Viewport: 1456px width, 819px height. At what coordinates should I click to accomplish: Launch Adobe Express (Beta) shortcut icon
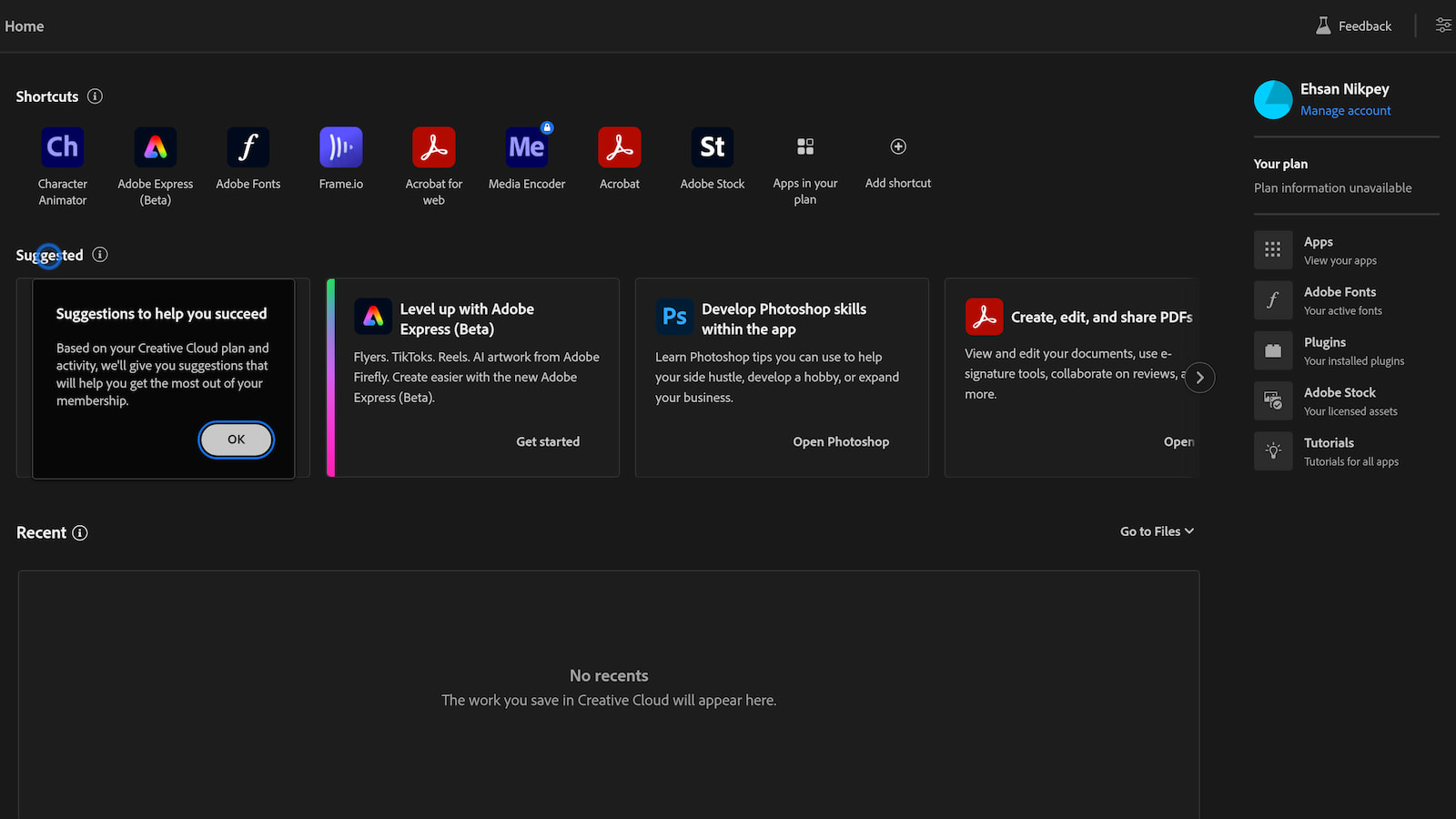coord(156,147)
